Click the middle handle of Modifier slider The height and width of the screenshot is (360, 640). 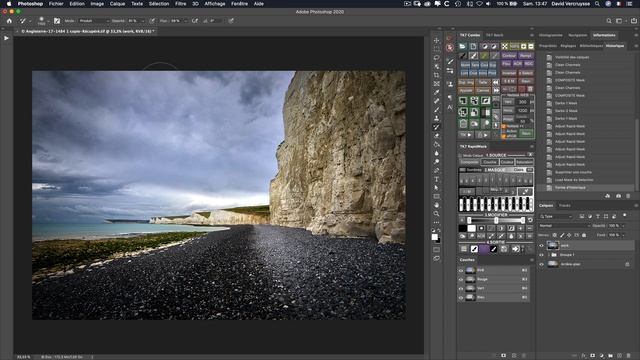click(496, 220)
